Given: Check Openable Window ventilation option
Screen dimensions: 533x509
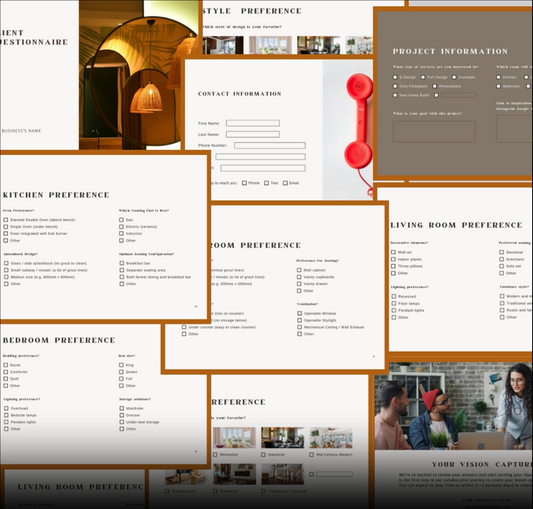Looking at the screenshot, I should 299,313.
